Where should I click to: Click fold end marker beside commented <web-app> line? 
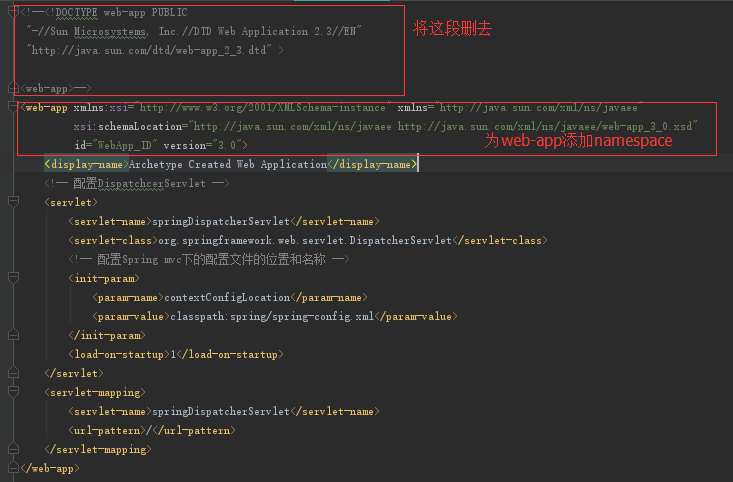pyautogui.click(x=13, y=87)
